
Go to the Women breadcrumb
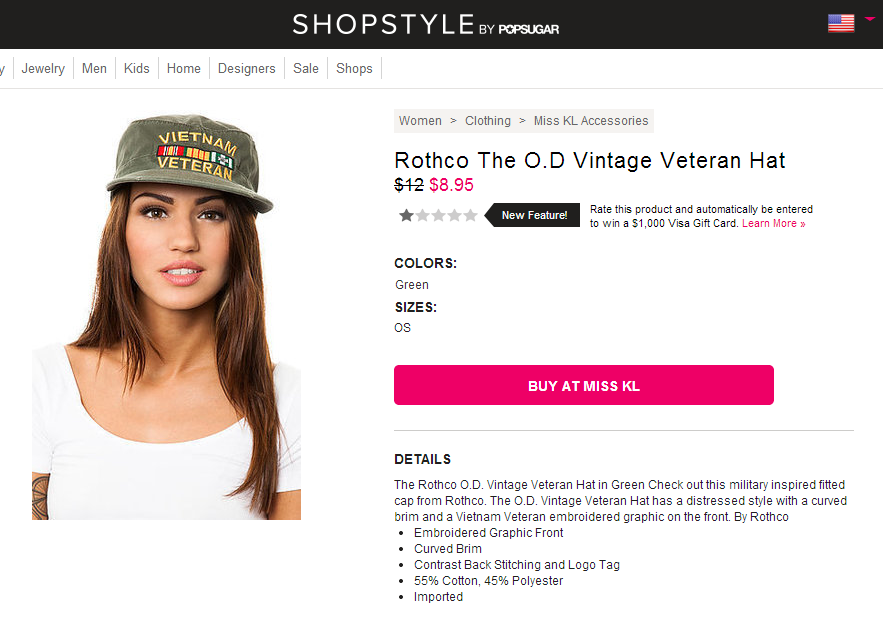coord(420,121)
